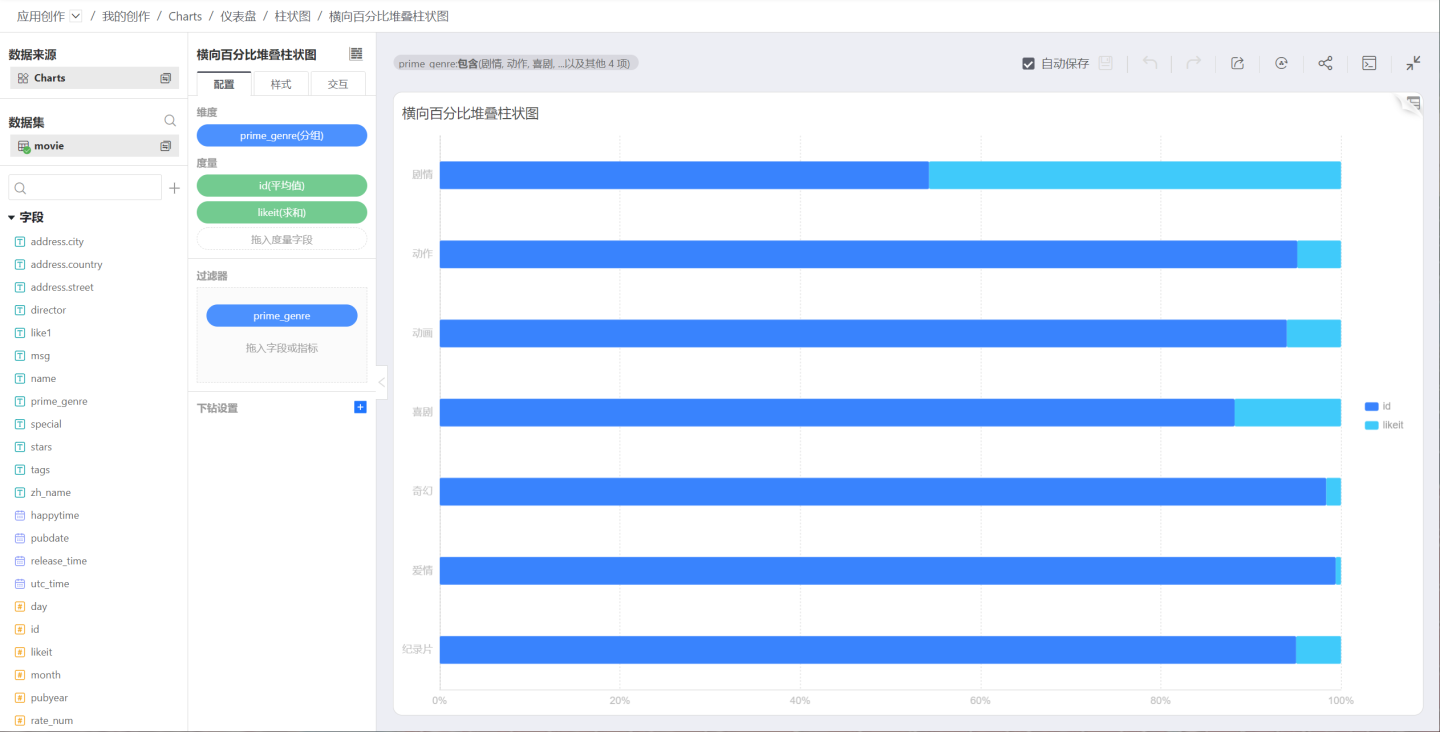Click the search icon next to 数据集

(x=170, y=121)
